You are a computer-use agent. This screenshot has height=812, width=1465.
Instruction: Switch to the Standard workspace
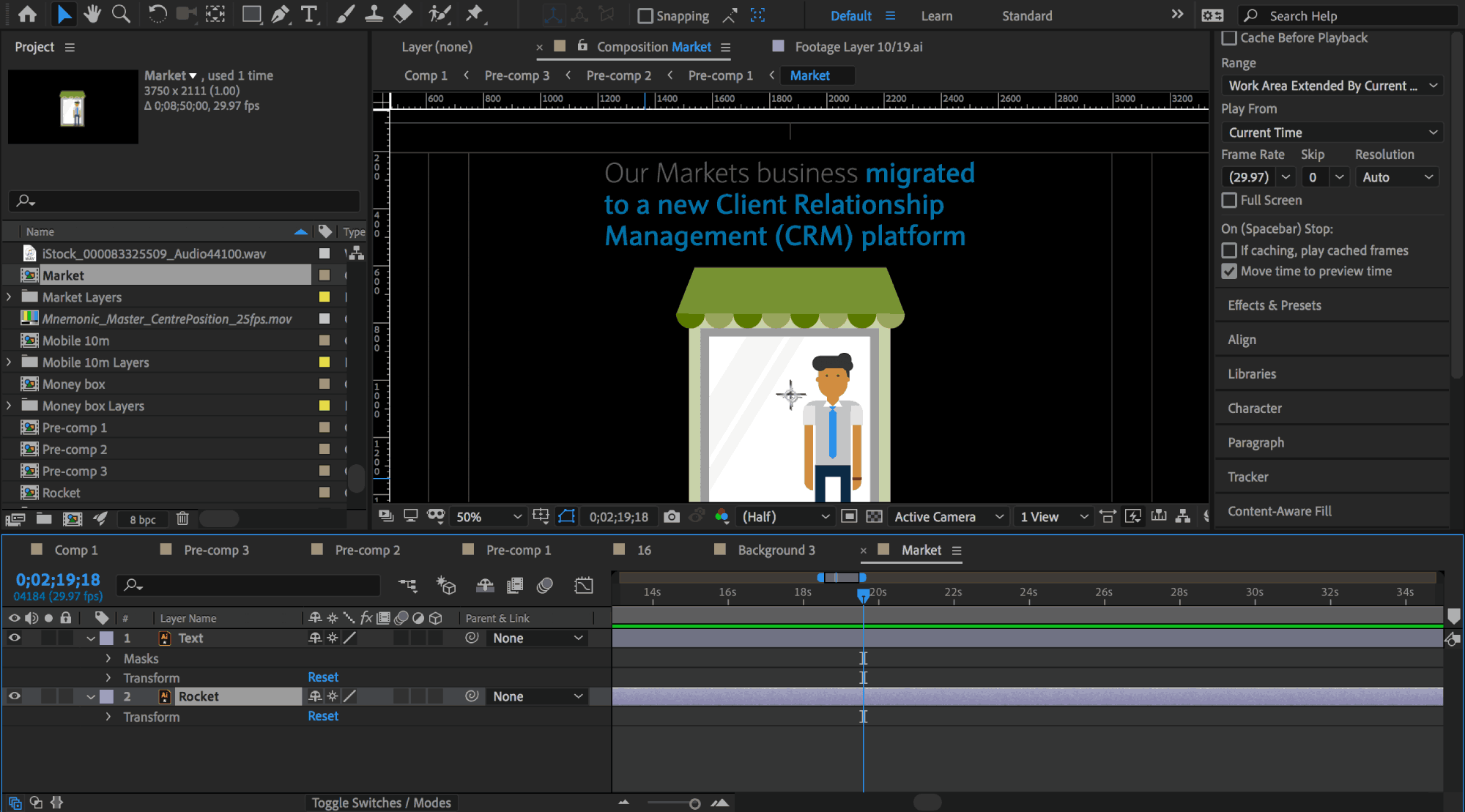pos(1027,16)
